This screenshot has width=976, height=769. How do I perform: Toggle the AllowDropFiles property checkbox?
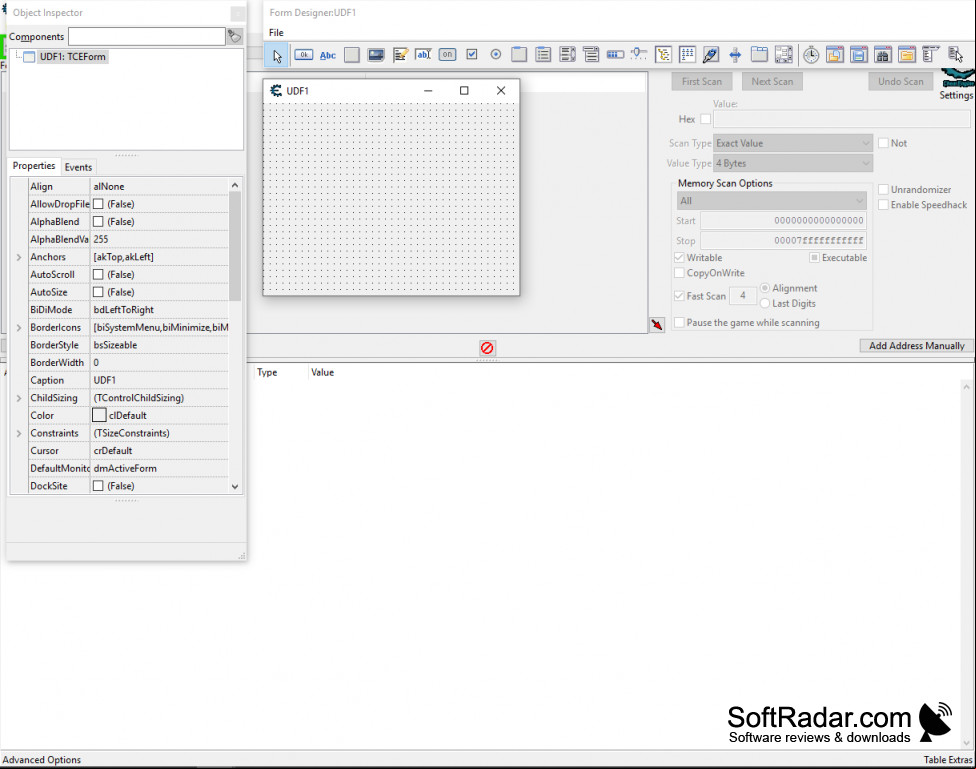[98, 204]
